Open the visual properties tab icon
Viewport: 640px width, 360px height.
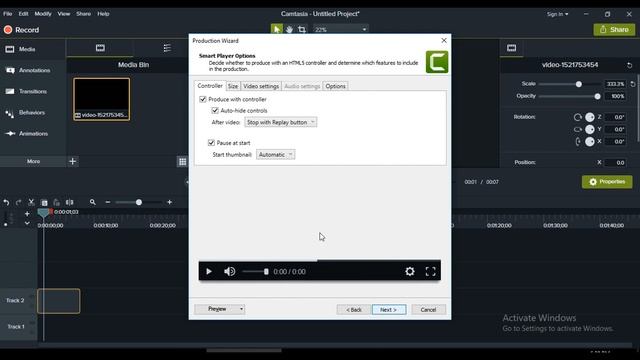pyautogui.click(x=511, y=48)
